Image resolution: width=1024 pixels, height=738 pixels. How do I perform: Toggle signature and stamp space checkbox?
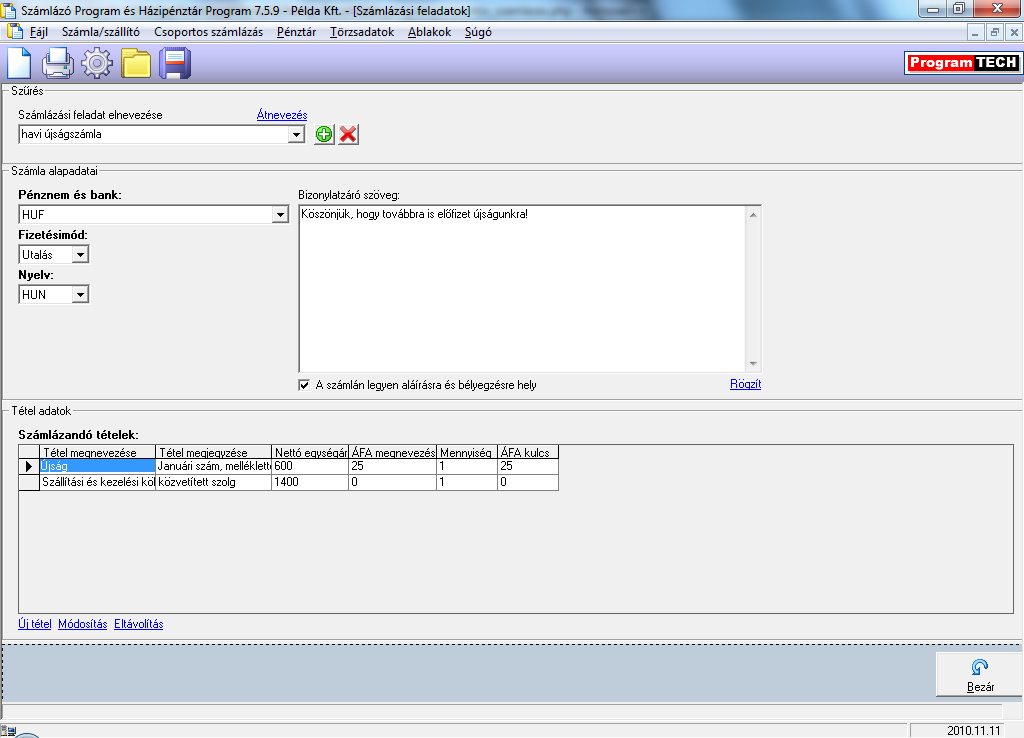click(305, 385)
